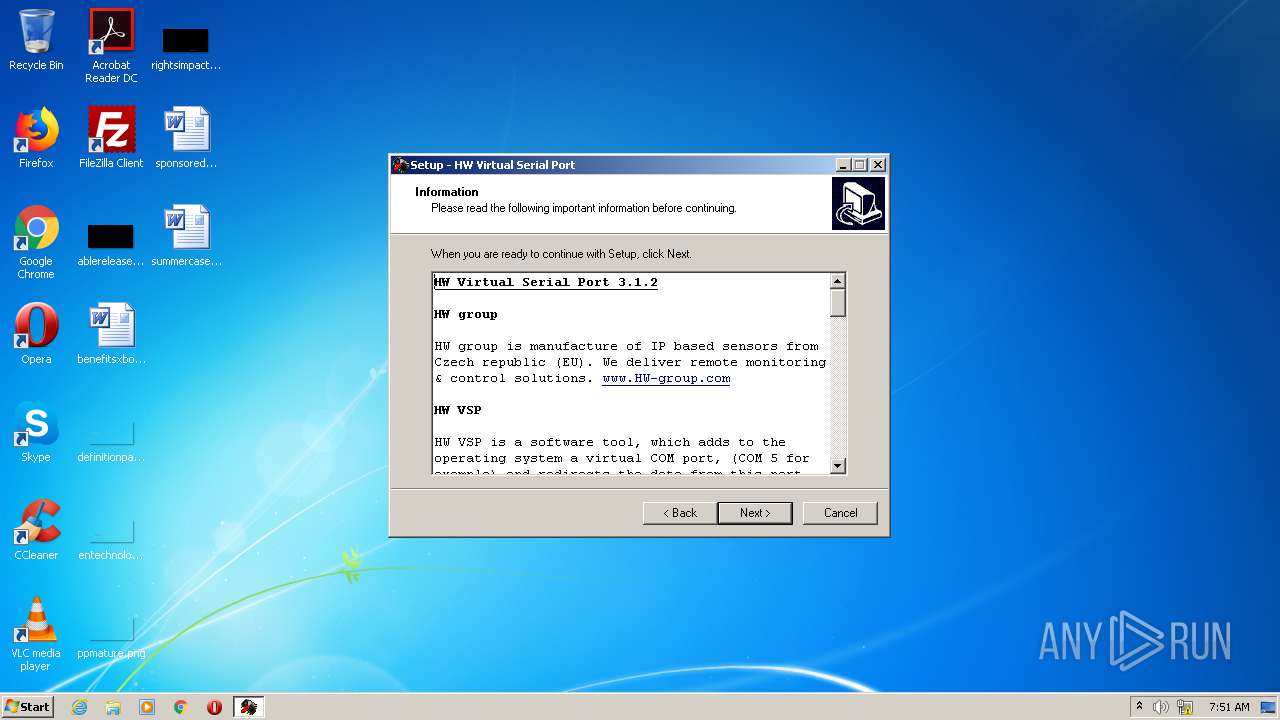
Task: Cancel the HW Virtual Serial Port setup
Action: (840, 513)
